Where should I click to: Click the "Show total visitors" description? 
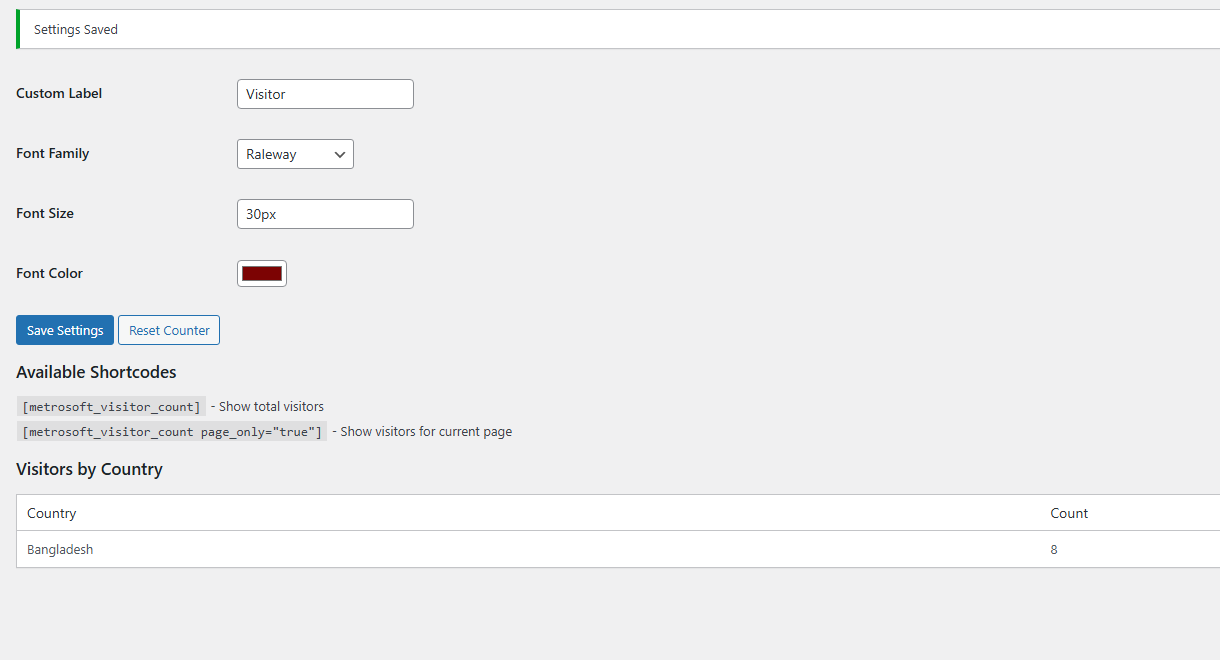271,407
